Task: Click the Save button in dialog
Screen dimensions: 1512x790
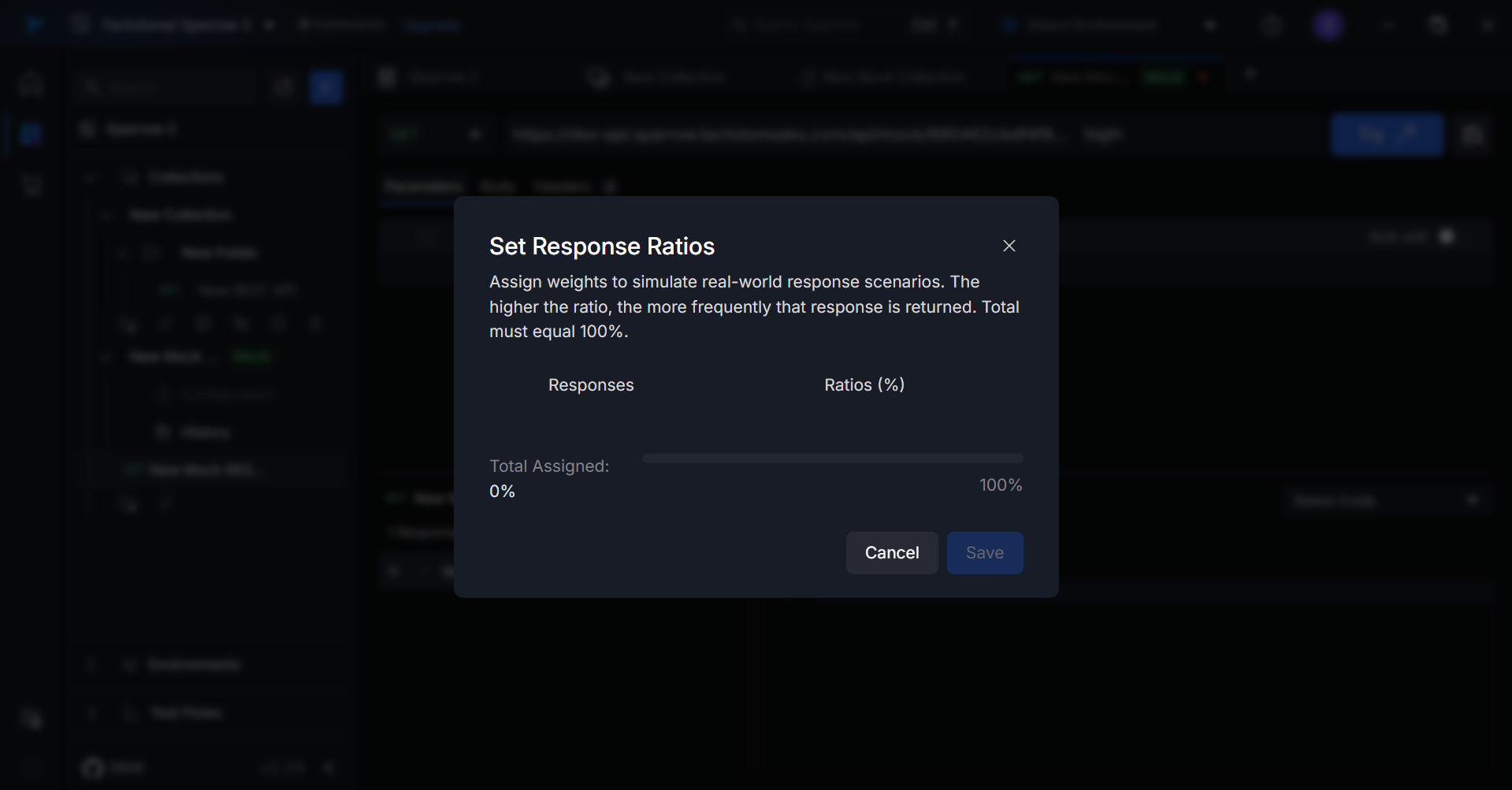Action: pos(984,553)
